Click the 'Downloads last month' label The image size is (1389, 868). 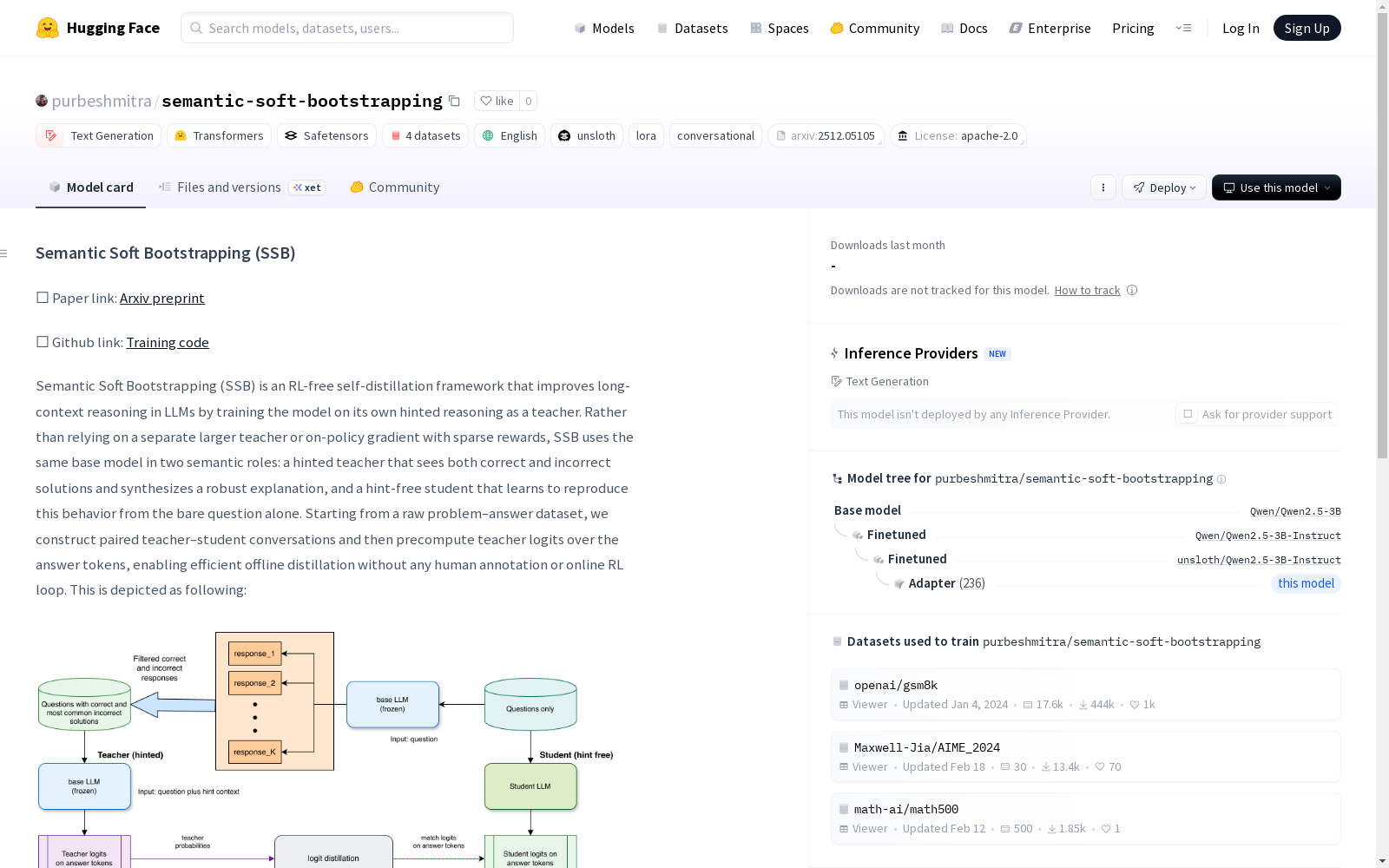pyautogui.click(x=888, y=246)
